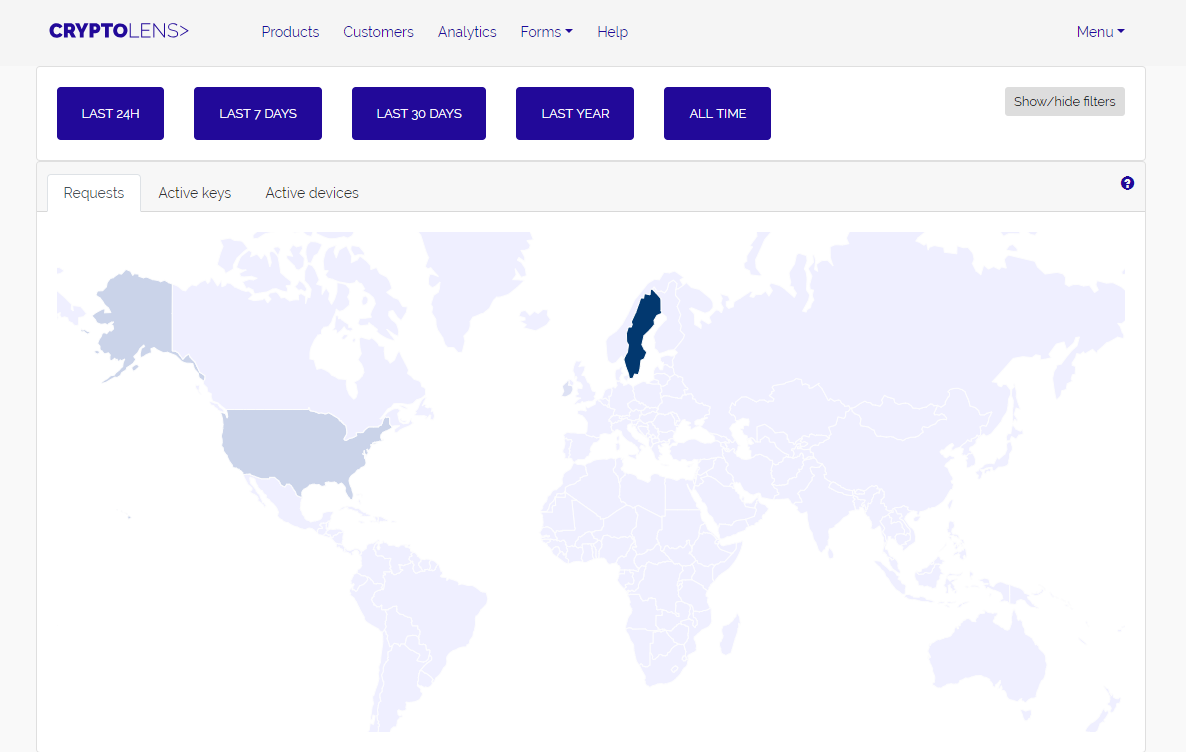Filter by Last 7 Days

pos(258,113)
